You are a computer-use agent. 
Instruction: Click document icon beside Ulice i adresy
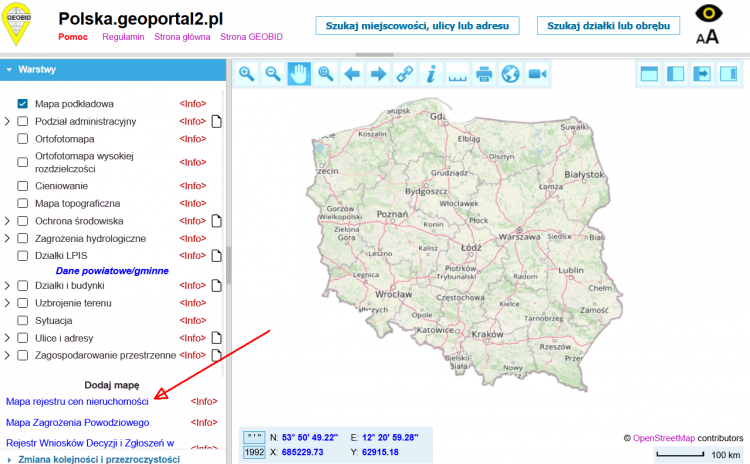click(216, 338)
